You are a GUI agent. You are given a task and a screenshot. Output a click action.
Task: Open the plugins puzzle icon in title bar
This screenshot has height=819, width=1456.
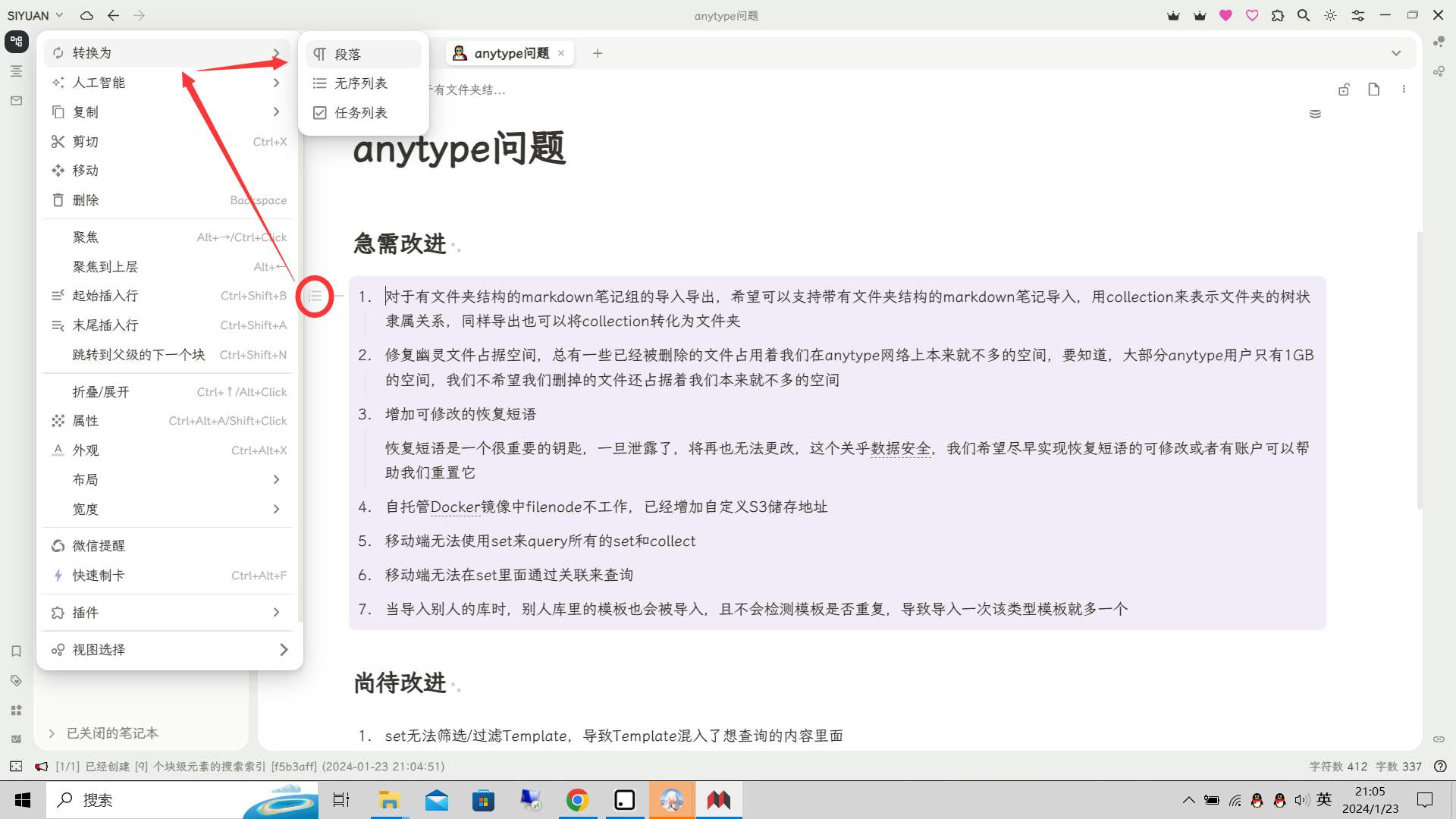[1278, 15]
